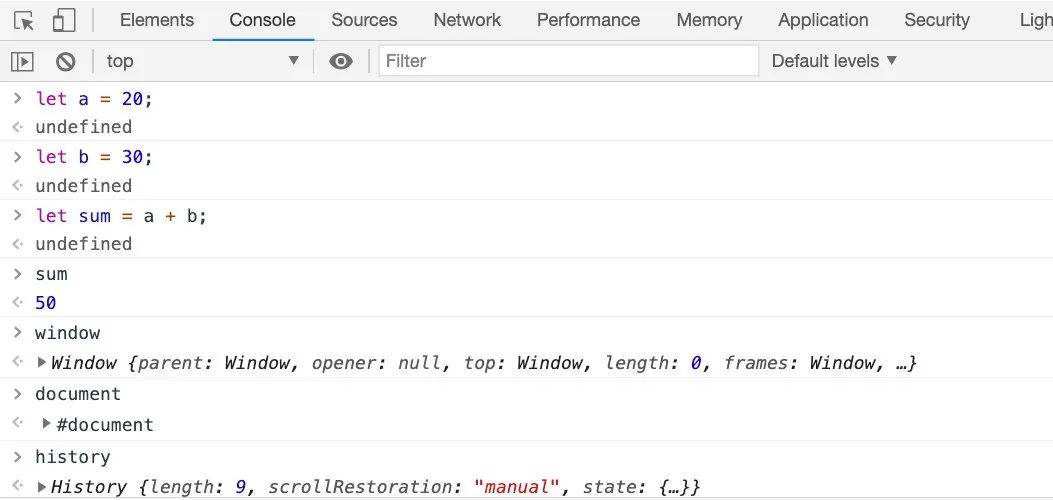Open the Default levels dropdown
Screen dimensions: 1053x500
(x=834, y=61)
